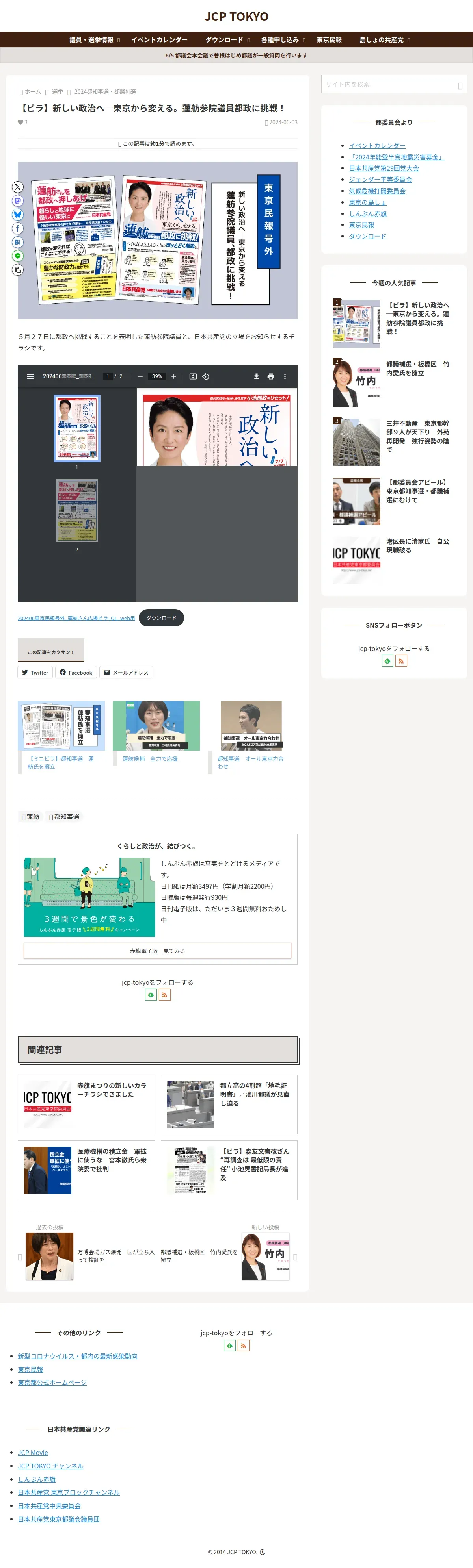Viewport: 473px width, 1568px height.
Task: Share with the labeled Facebook button
Action: click(x=76, y=673)
